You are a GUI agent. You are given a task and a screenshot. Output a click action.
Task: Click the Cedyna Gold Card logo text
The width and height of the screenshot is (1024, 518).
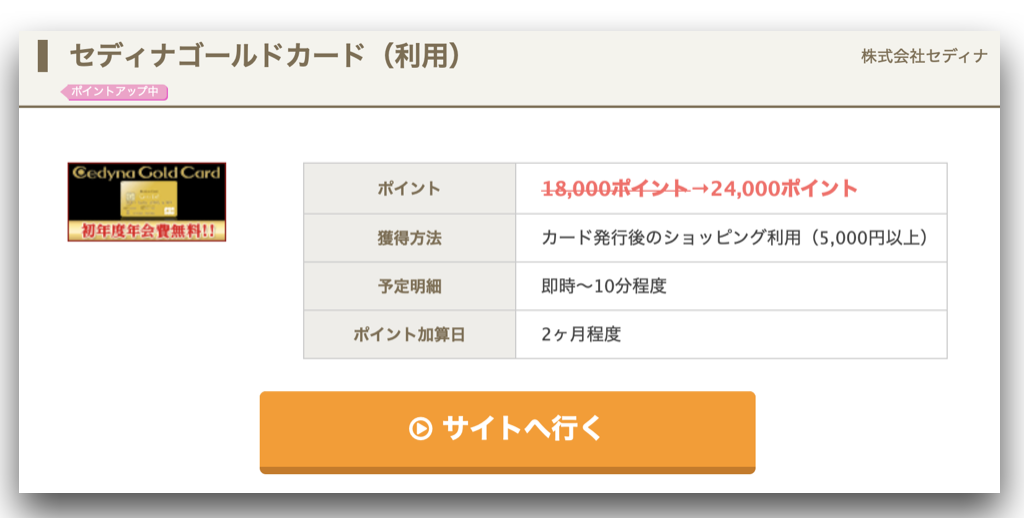[147, 172]
